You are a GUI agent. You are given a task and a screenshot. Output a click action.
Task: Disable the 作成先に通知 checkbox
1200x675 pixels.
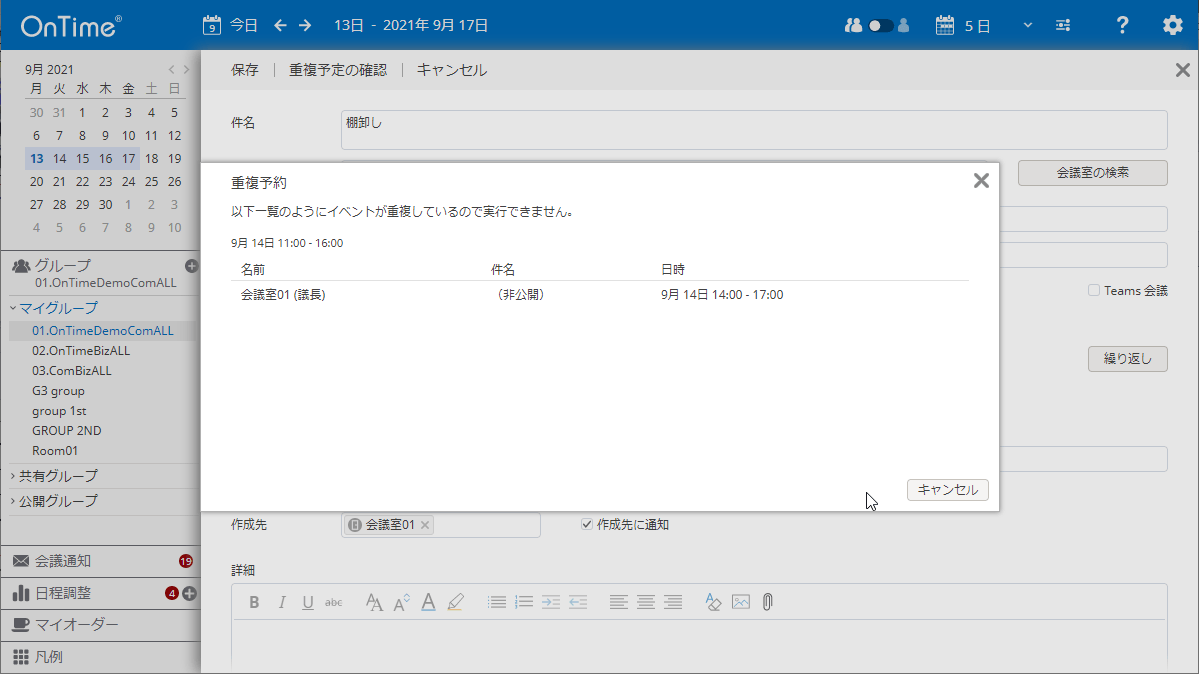(x=586, y=524)
